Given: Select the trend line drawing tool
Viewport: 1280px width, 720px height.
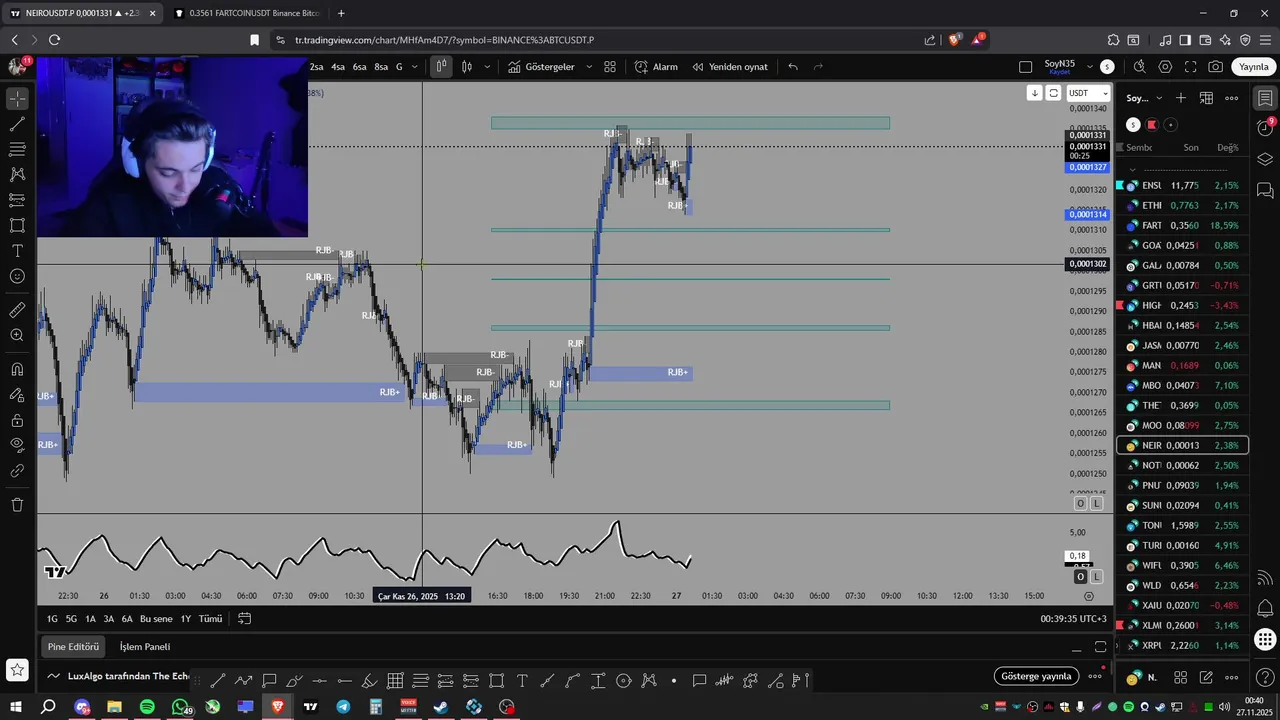Looking at the screenshot, I should point(17,124).
